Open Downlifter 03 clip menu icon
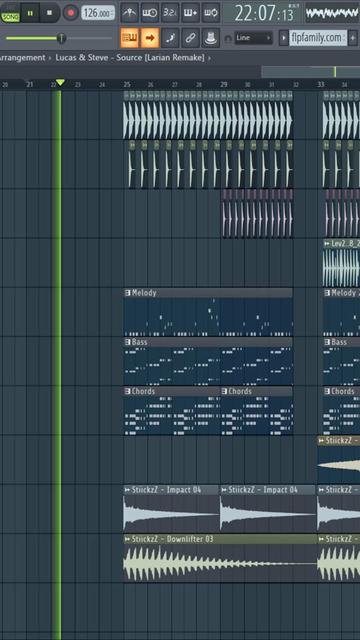Screen dimensions: 360x640 [127, 539]
